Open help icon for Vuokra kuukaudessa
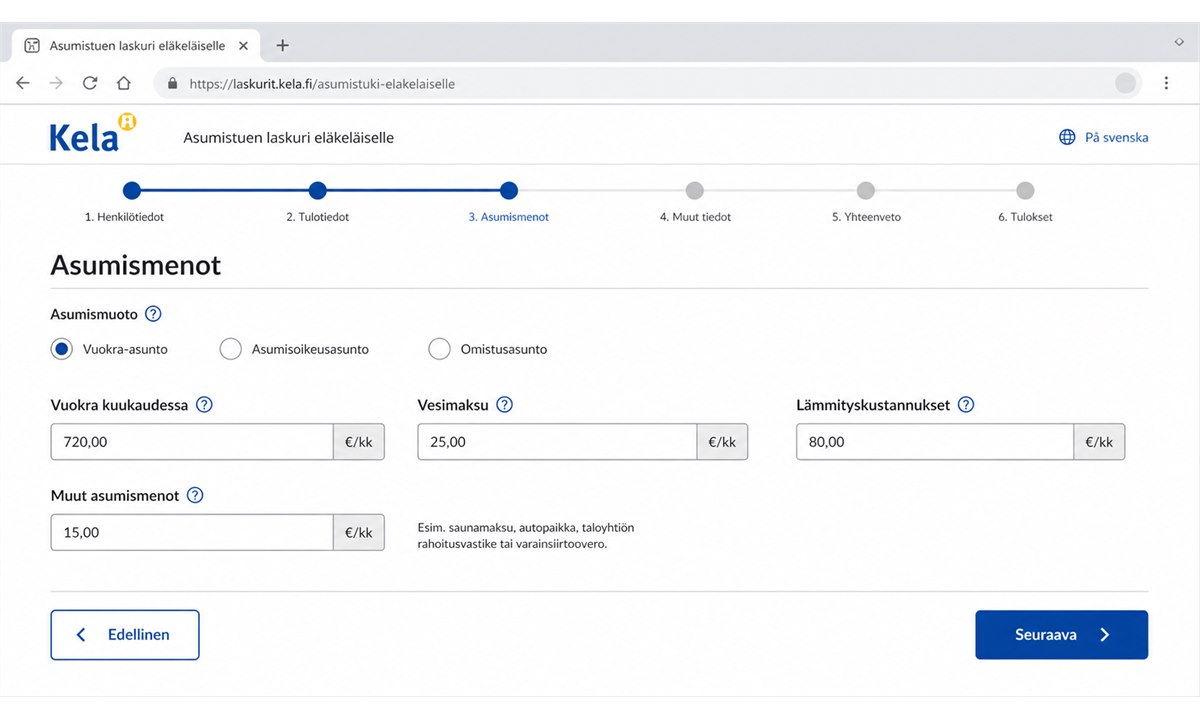The image size is (1200, 720). click(204, 405)
